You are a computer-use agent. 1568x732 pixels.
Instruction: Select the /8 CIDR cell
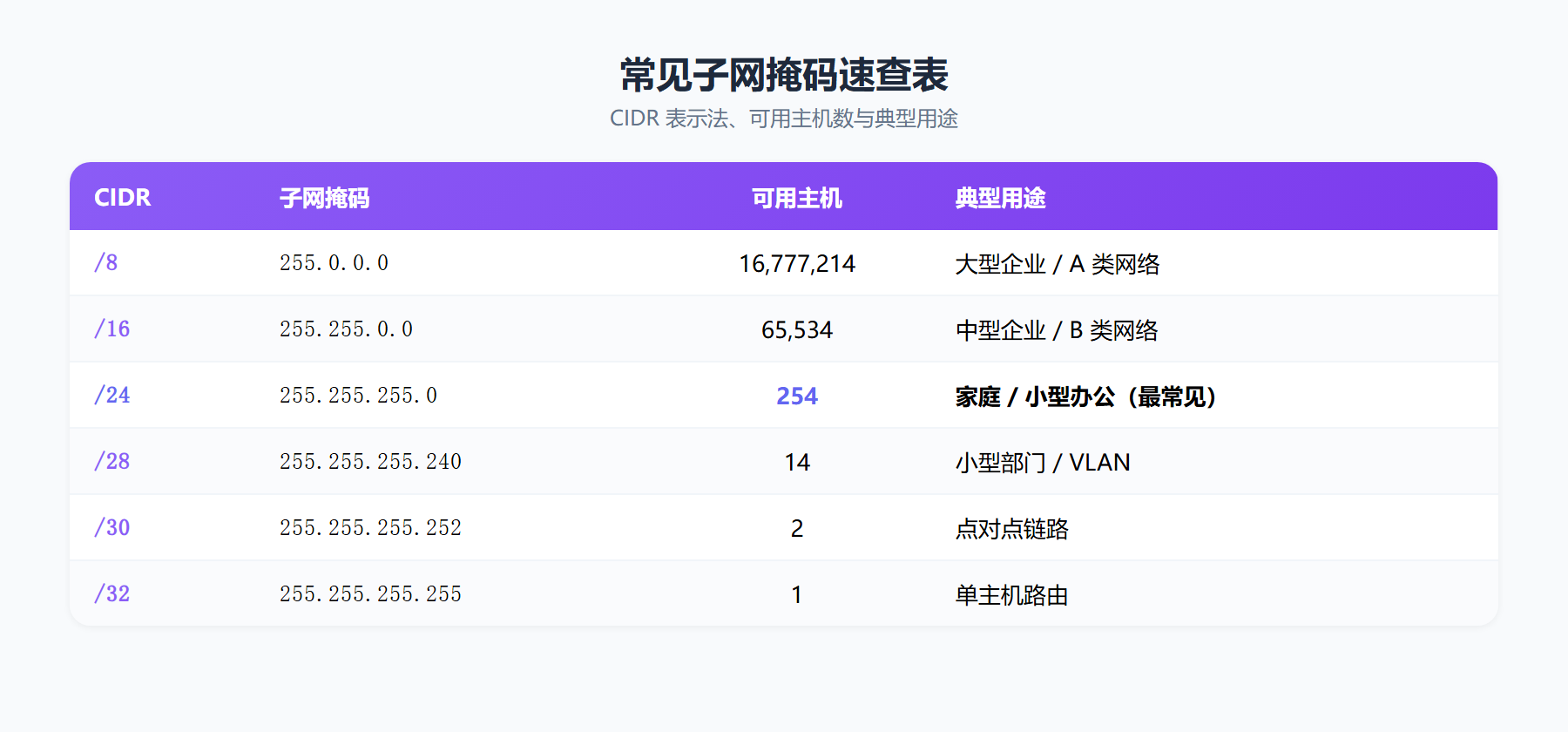(106, 262)
